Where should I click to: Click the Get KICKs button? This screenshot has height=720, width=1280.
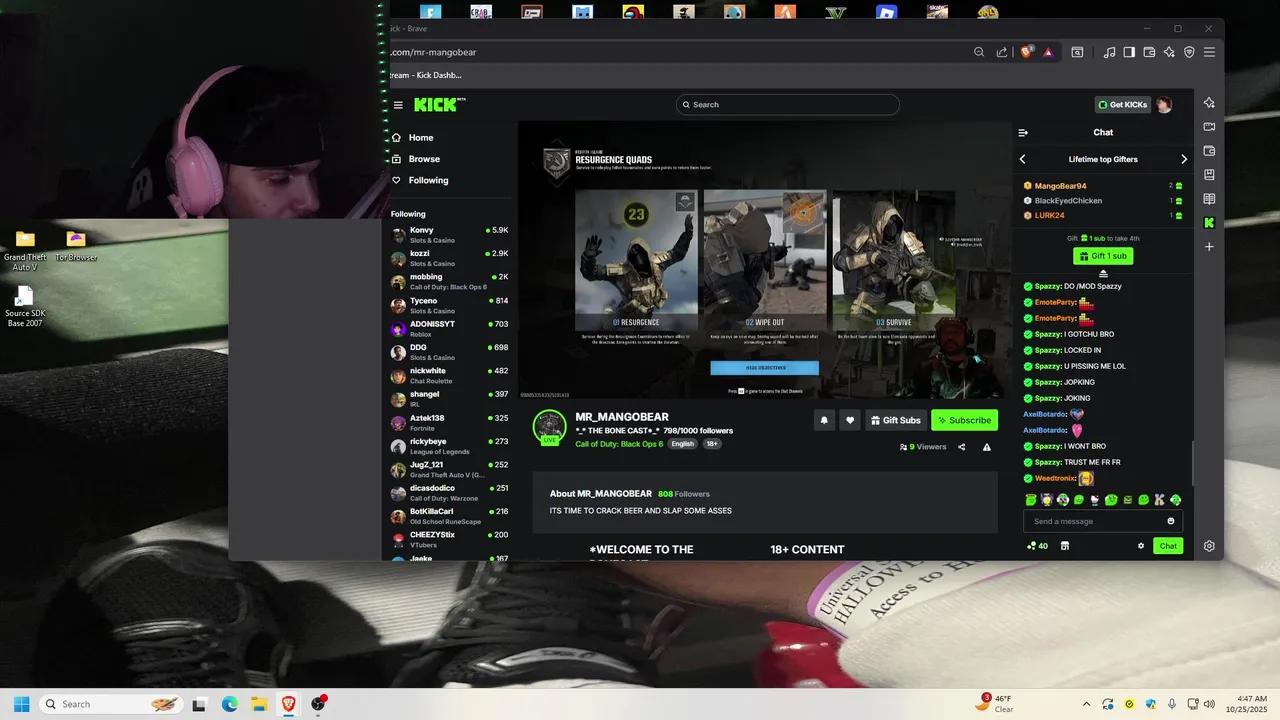coord(1122,104)
